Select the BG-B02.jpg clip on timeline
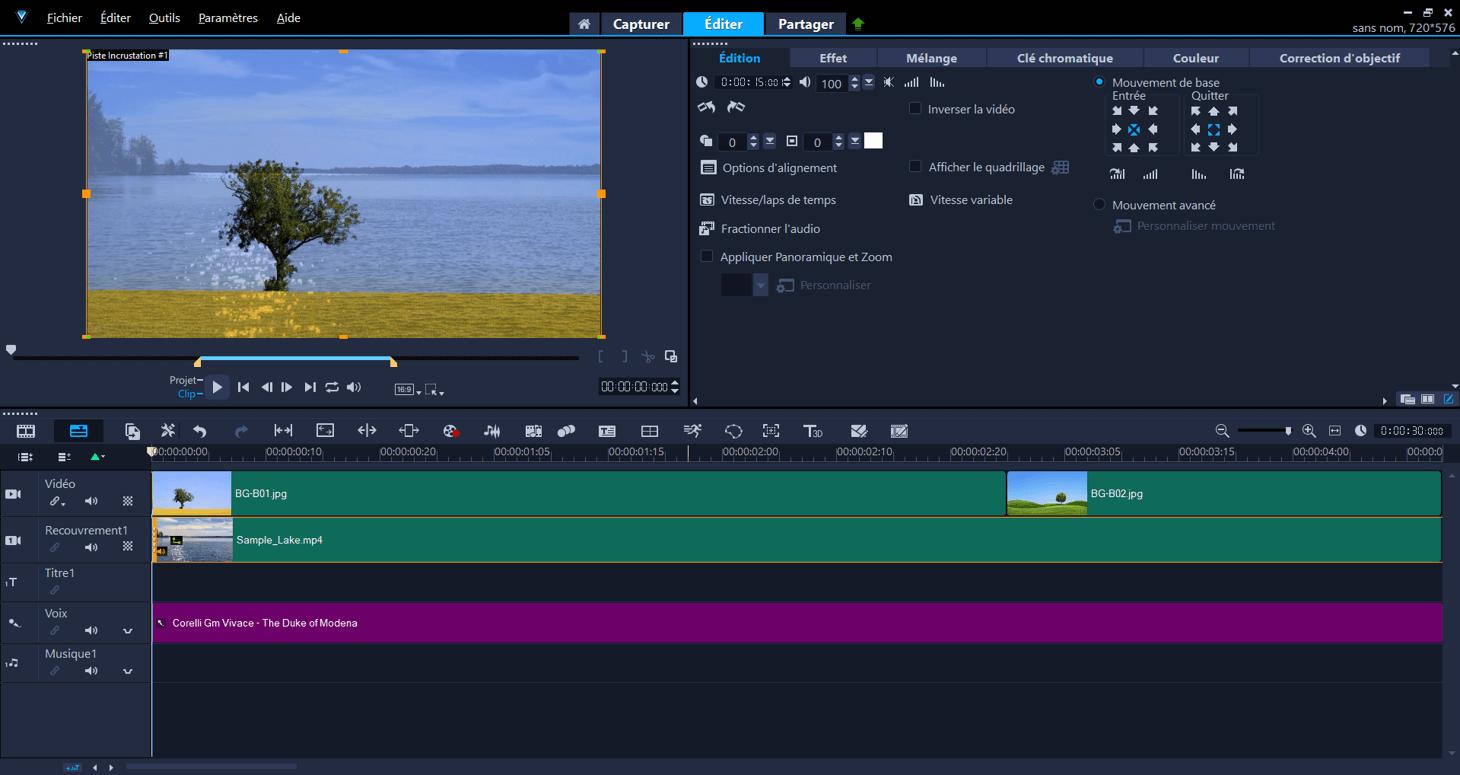 click(1222, 494)
